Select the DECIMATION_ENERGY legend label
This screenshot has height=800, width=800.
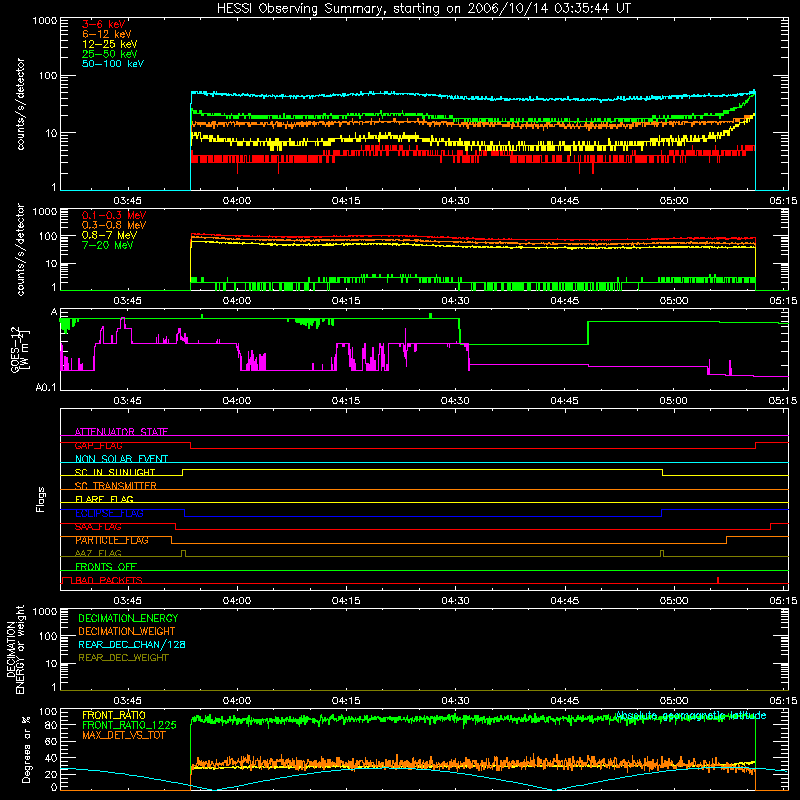pyautogui.click(x=128, y=618)
